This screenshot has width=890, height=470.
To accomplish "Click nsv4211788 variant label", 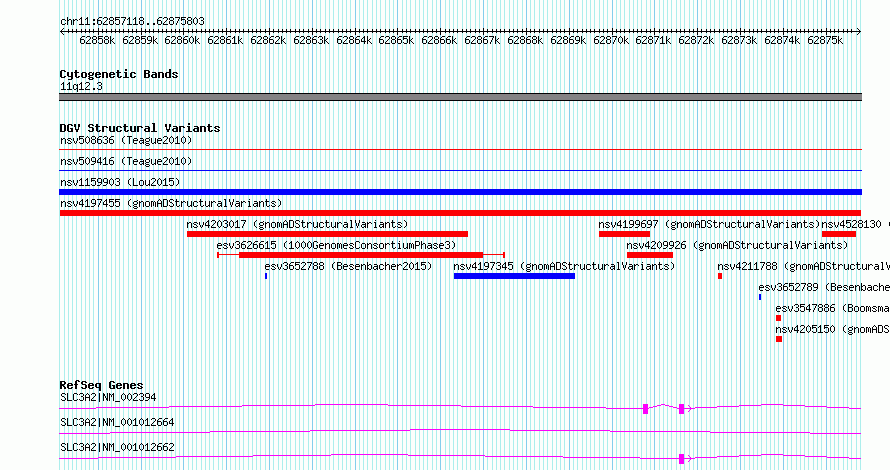I will [803, 266].
